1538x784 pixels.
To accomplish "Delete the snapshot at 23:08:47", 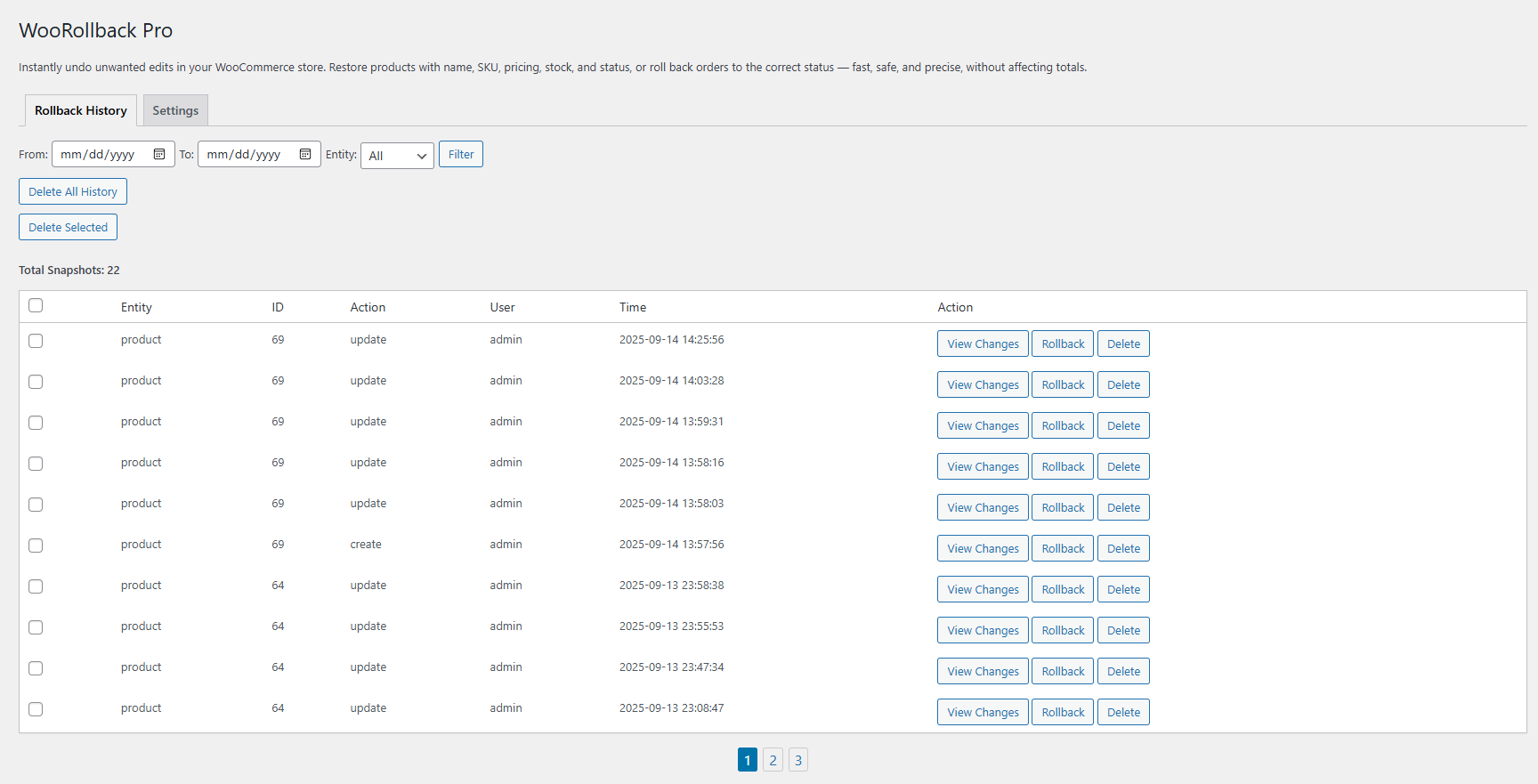I will pyautogui.click(x=1123, y=712).
